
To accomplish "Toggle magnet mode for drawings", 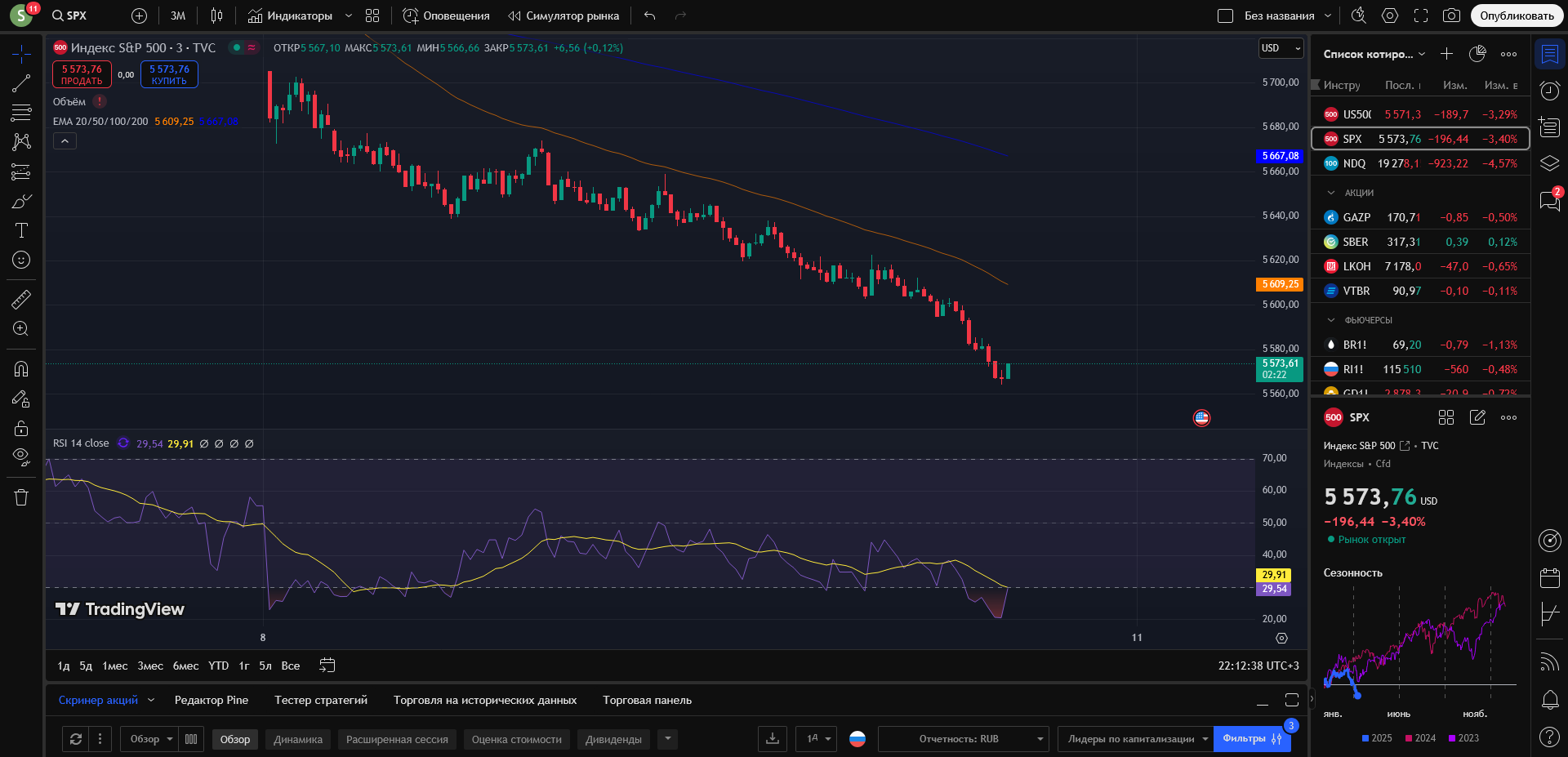I will [x=21, y=369].
